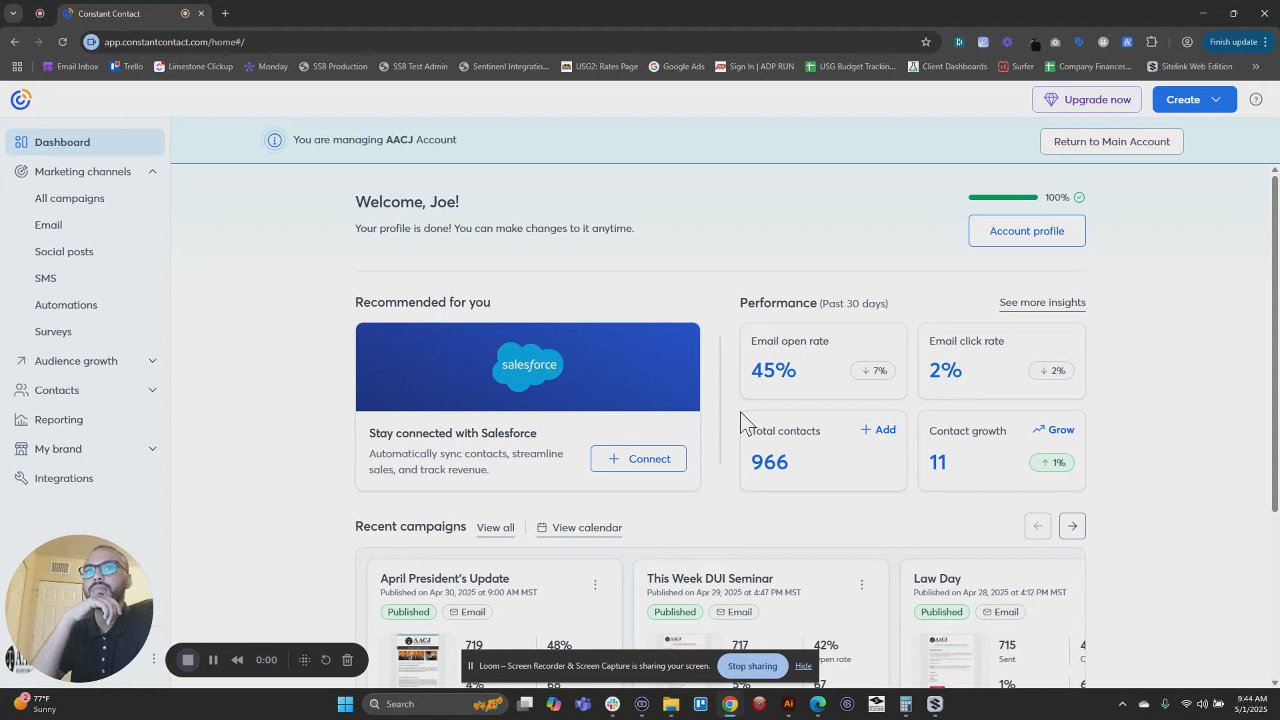
Task: Go to Dashboard in the sidebar
Action: coord(85,142)
